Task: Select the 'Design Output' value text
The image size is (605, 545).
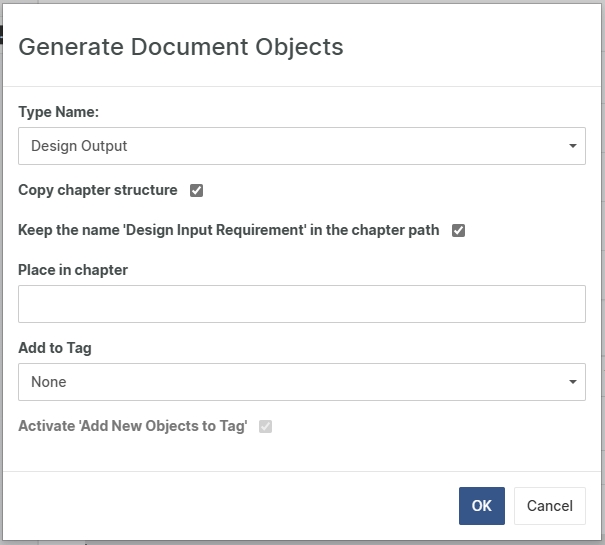Action: point(80,146)
